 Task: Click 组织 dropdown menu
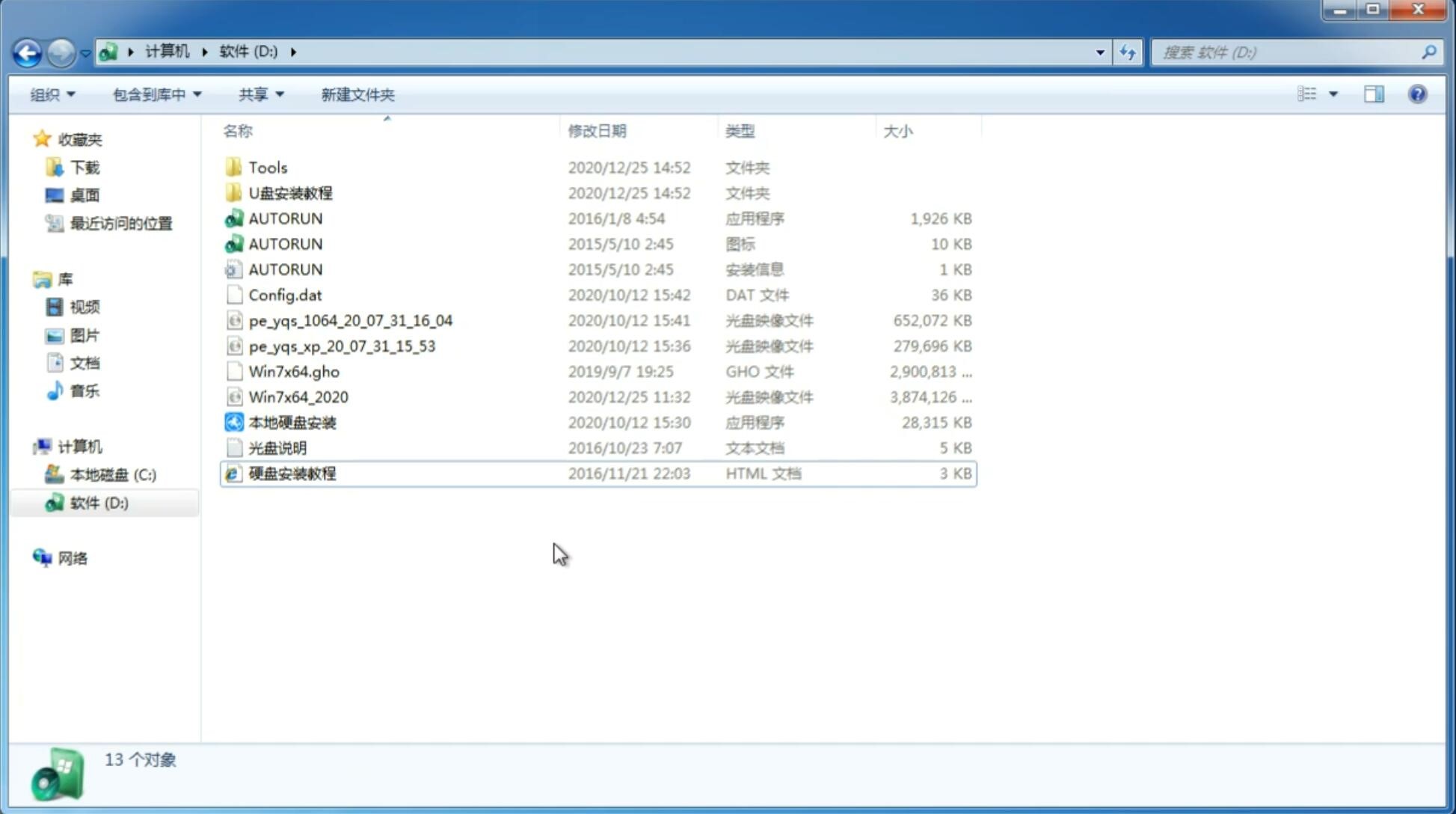53,94
